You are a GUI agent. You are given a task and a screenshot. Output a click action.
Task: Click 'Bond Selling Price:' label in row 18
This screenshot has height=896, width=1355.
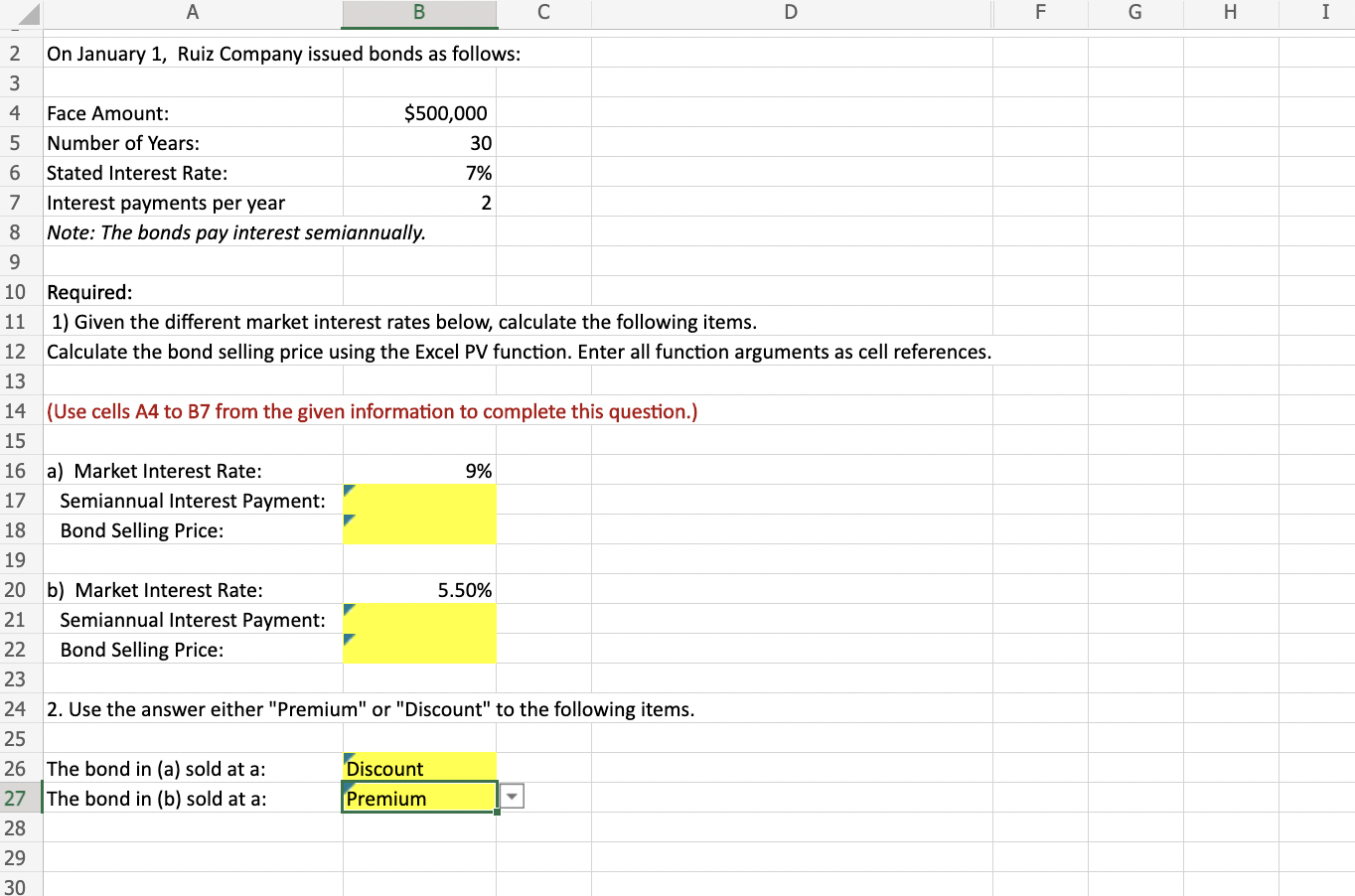pos(142,530)
